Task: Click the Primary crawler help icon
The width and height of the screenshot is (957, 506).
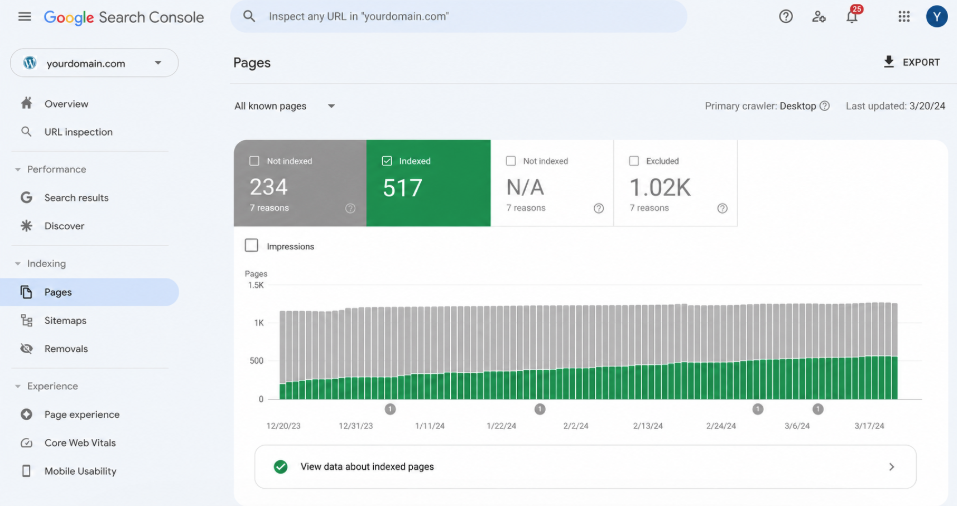Action: pos(825,106)
